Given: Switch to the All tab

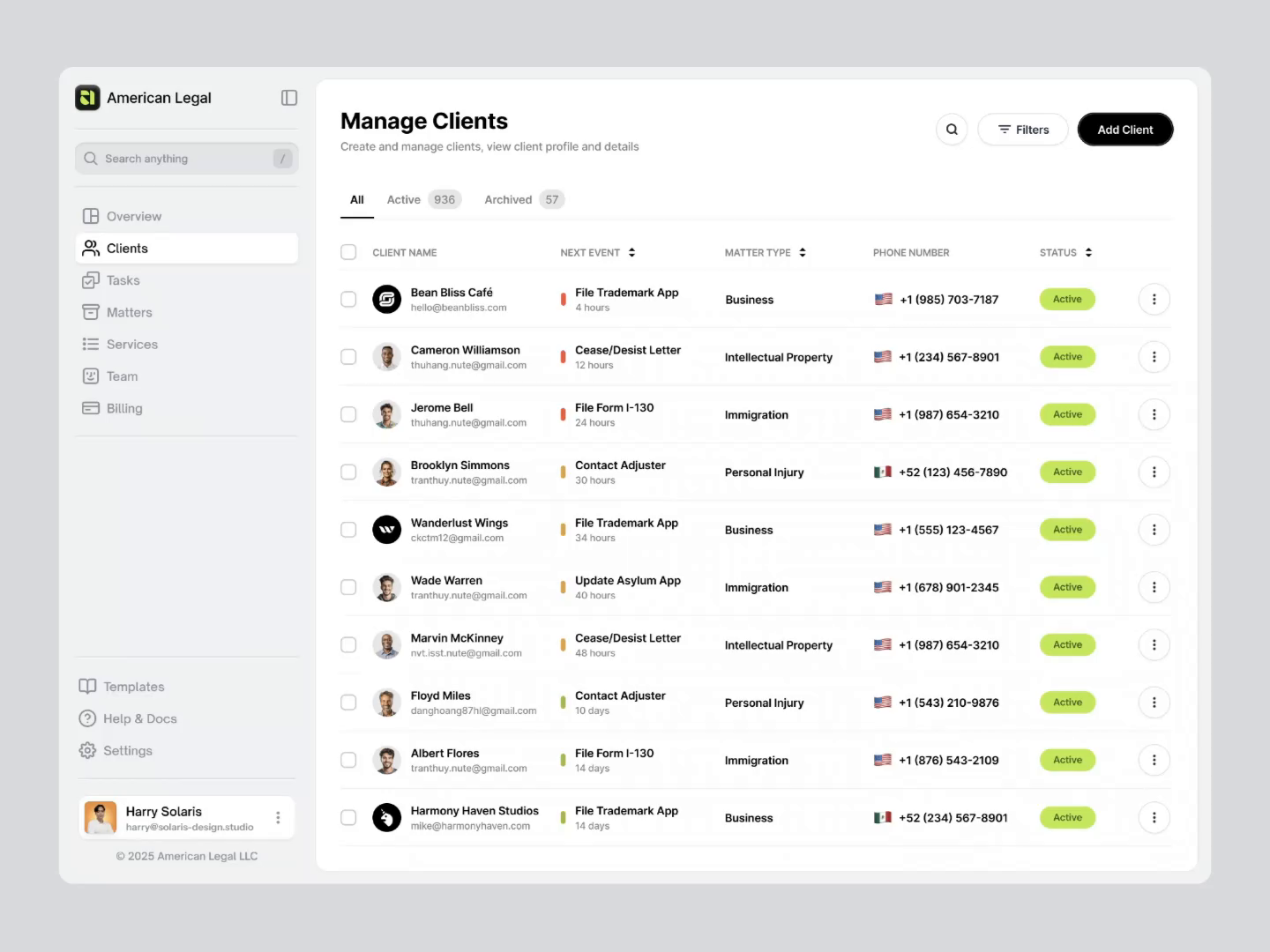Looking at the screenshot, I should point(357,200).
